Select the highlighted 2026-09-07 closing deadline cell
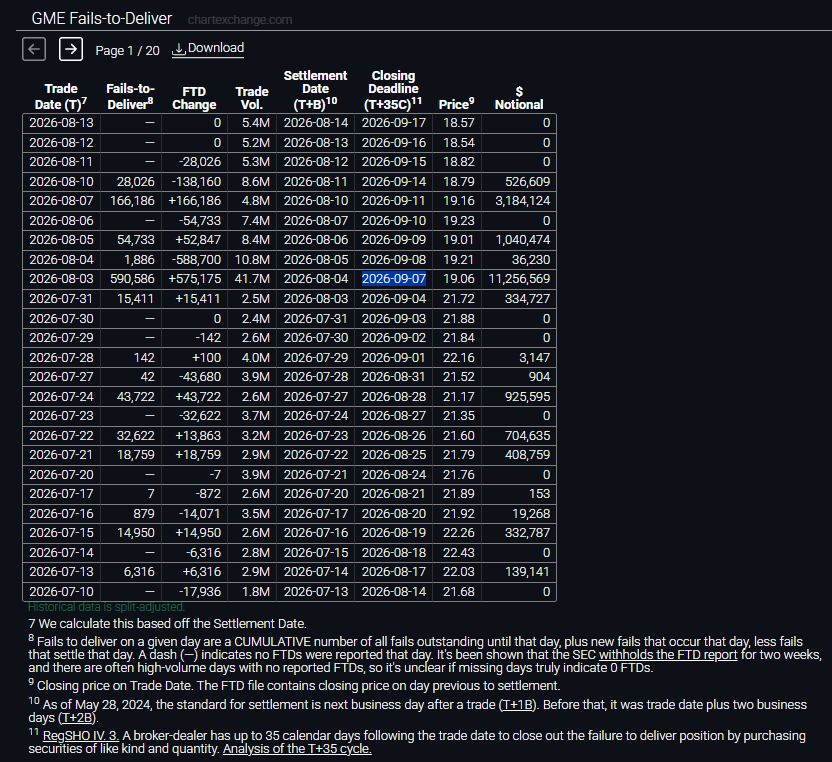Image resolution: width=832 pixels, height=762 pixels. pos(394,279)
